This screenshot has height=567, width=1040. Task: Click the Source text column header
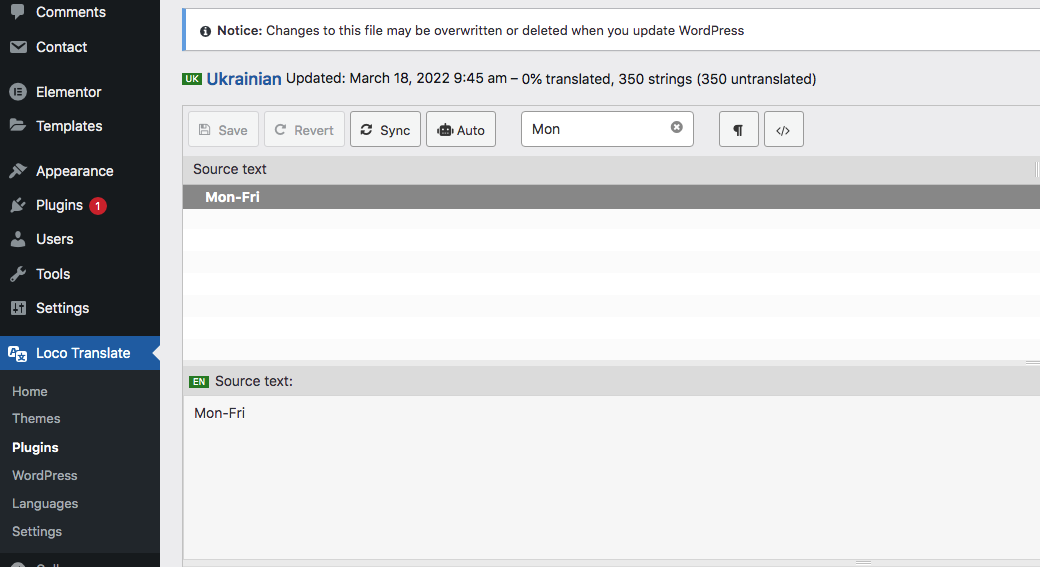point(229,170)
